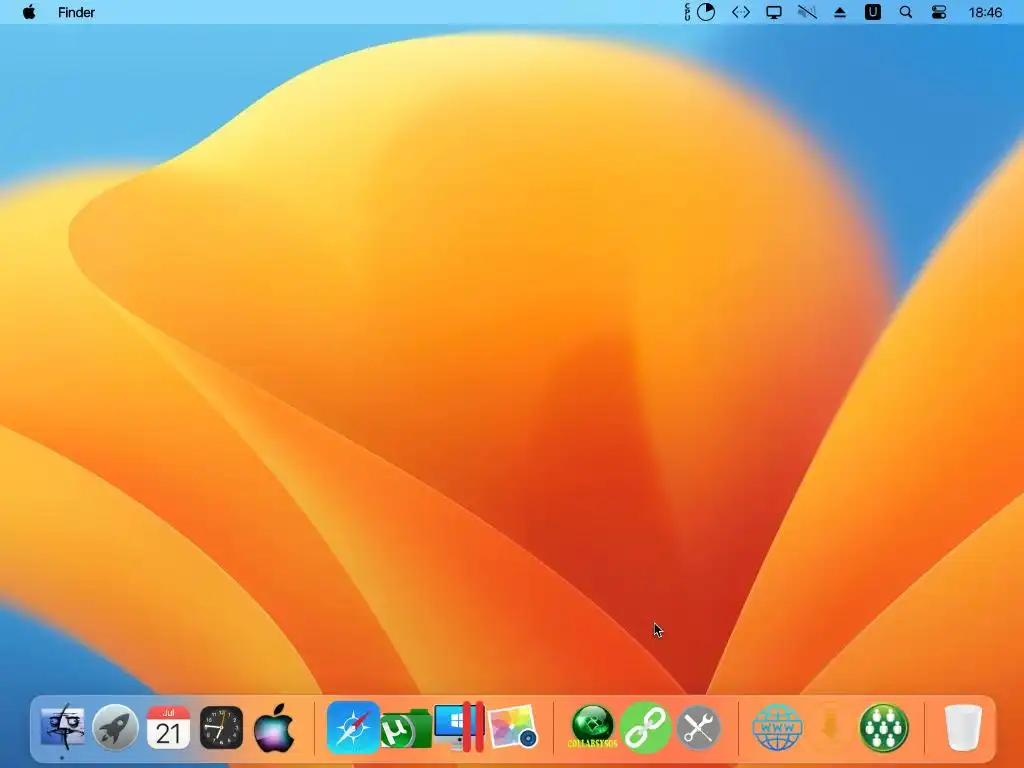
Task: Open the Apple menu
Action: (x=29, y=12)
